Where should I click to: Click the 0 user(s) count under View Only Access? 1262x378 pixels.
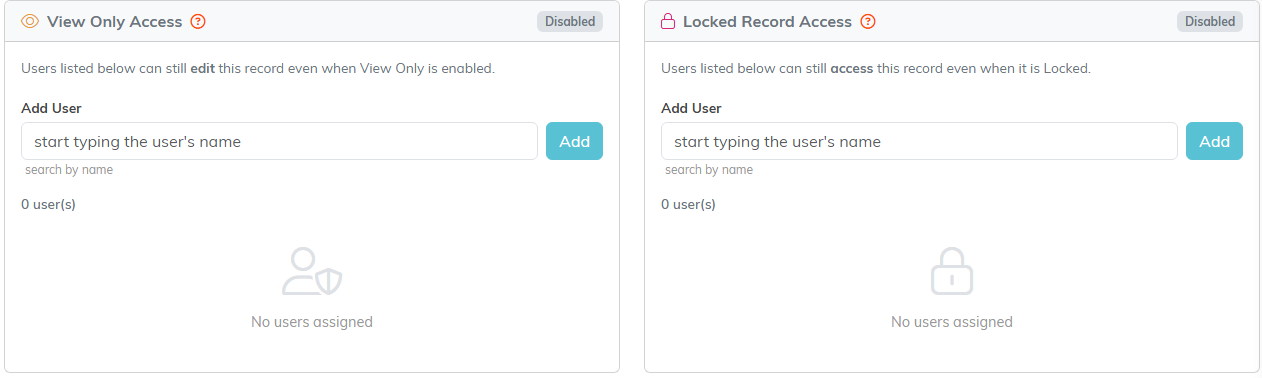pyautogui.click(x=49, y=204)
